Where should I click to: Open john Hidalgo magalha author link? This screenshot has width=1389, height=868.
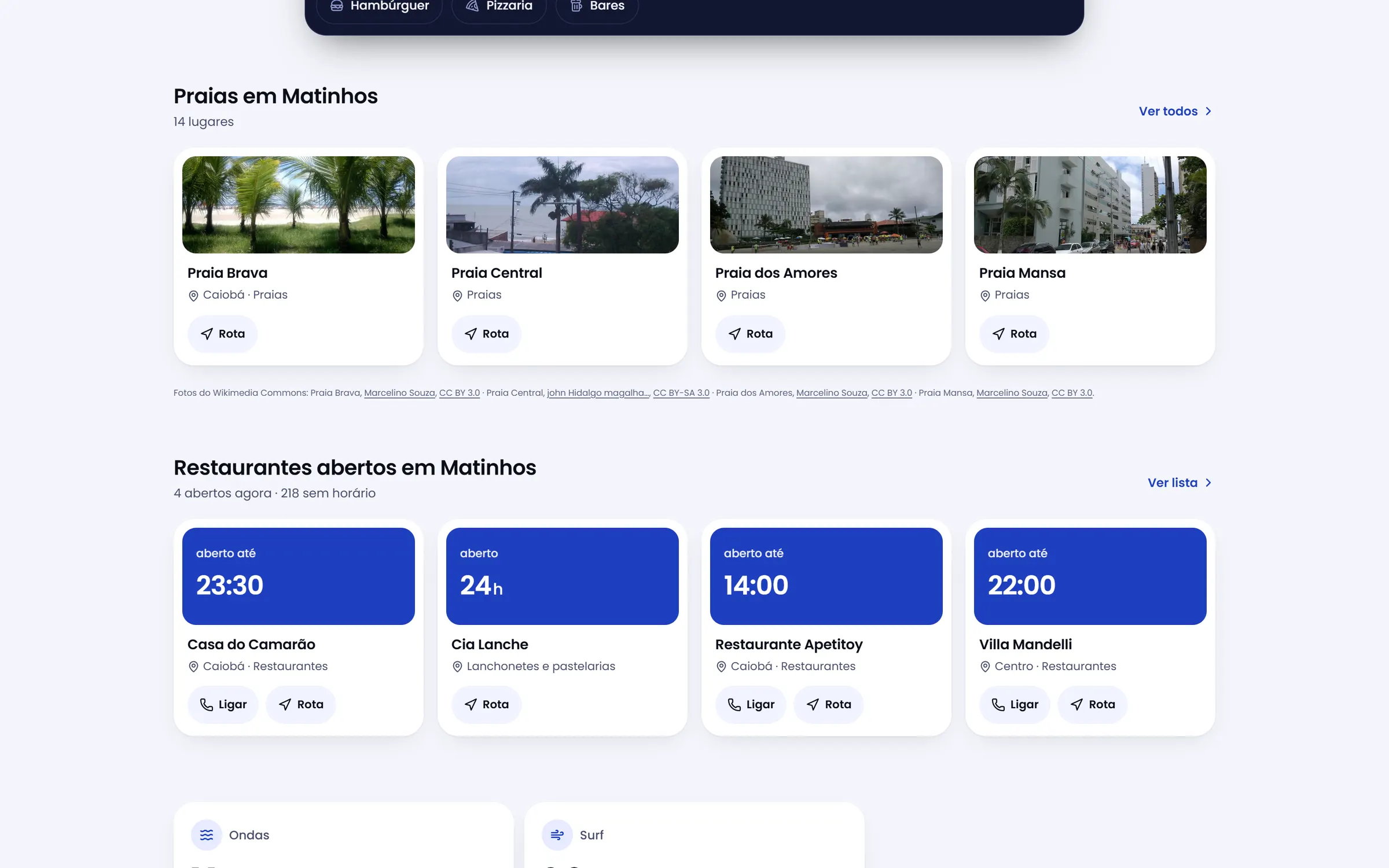coord(598,393)
